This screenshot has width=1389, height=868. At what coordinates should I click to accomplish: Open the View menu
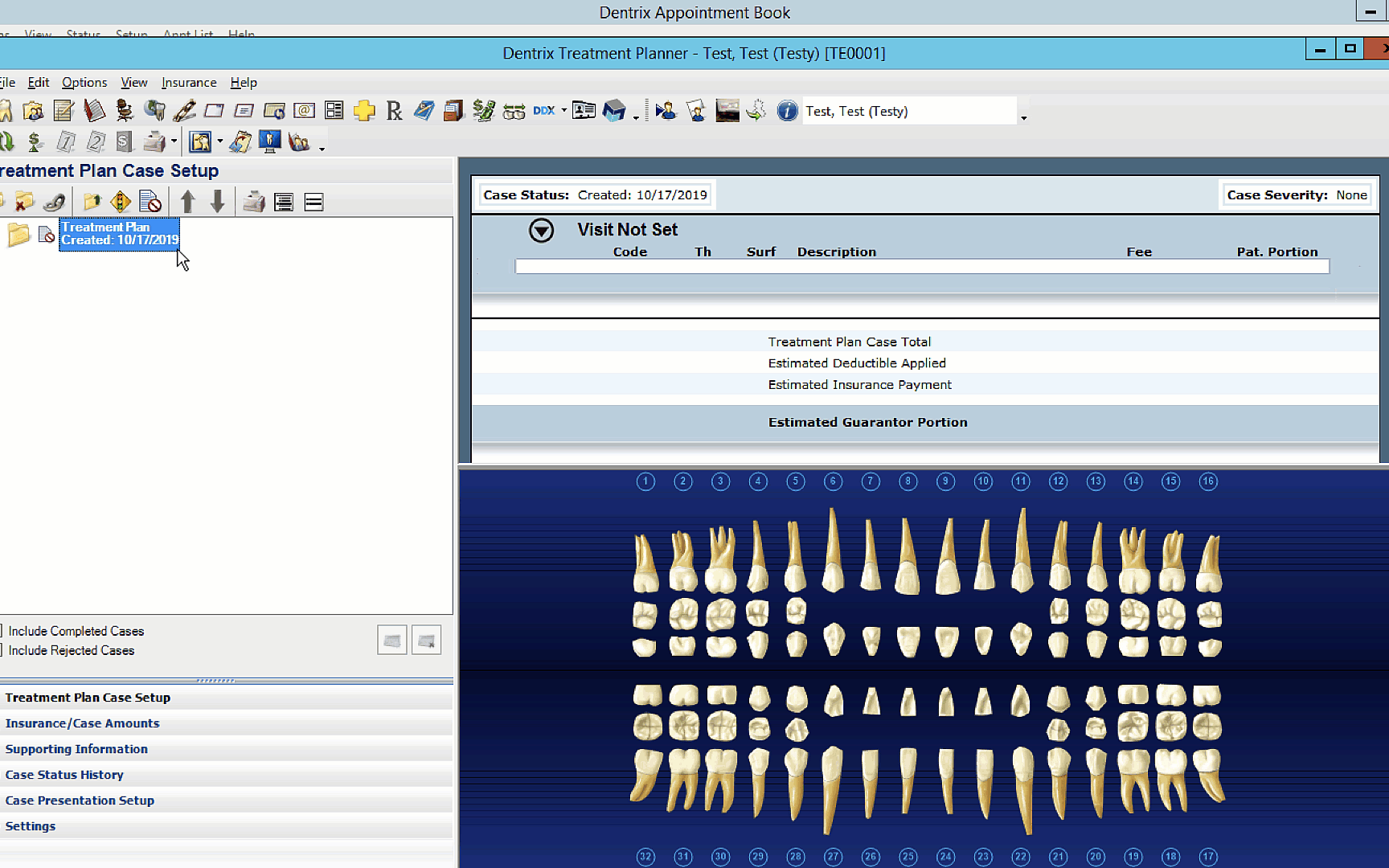pos(134,82)
